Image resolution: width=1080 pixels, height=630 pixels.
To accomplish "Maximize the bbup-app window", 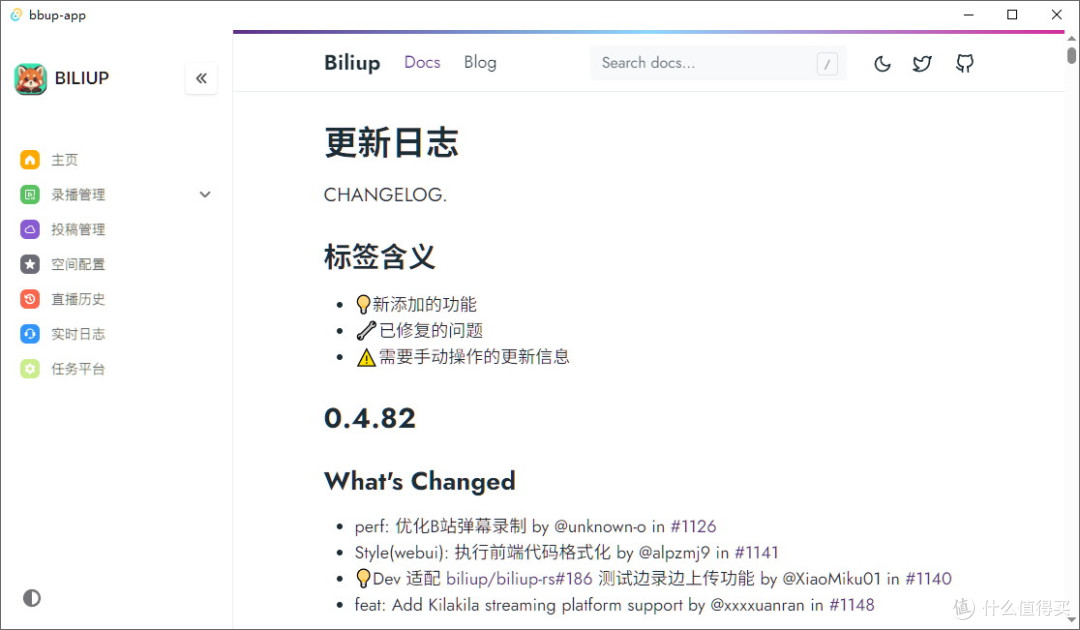I will [x=1012, y=14].
